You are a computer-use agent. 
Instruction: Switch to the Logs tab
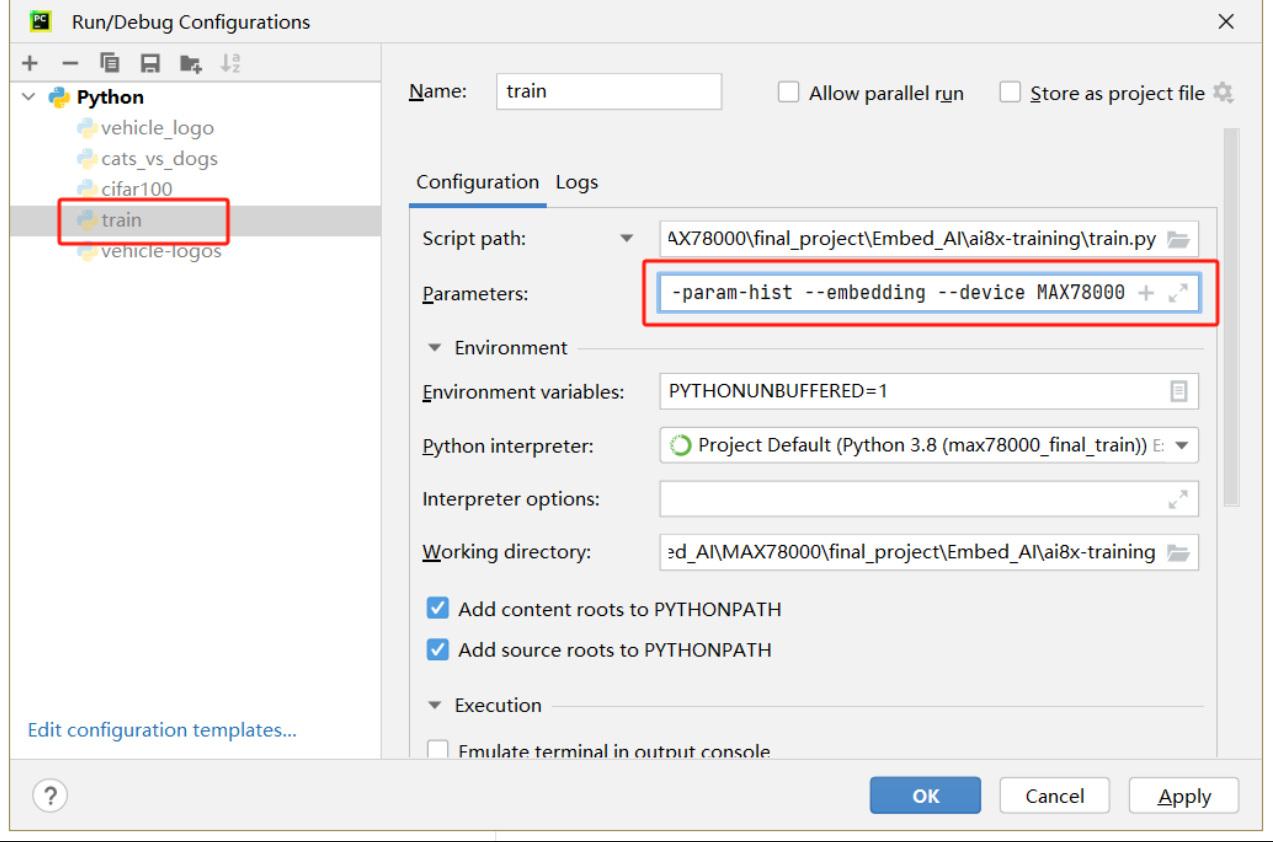pyautogui.click(x=577, y=182)
